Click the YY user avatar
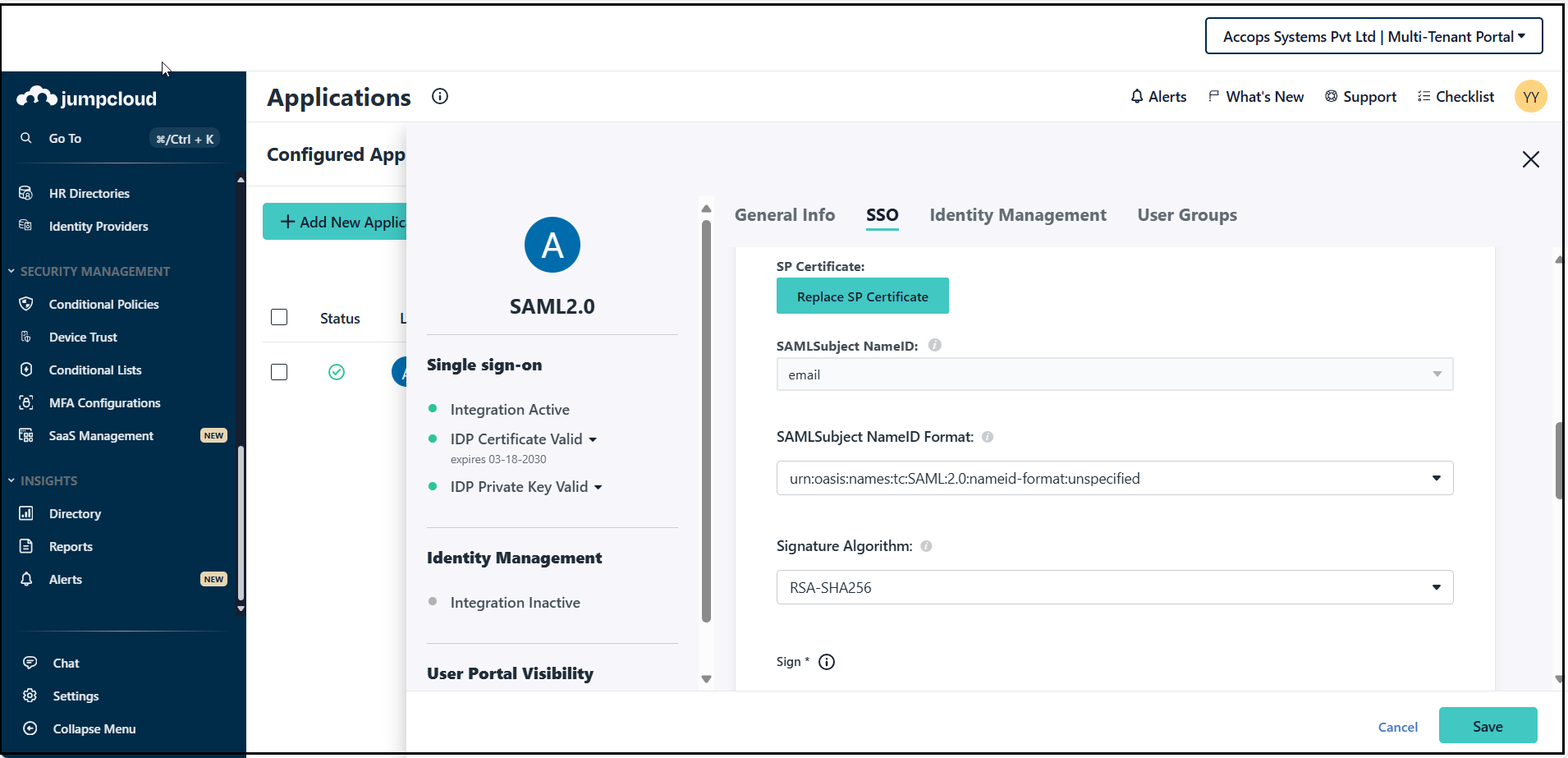 (1530, 97)
